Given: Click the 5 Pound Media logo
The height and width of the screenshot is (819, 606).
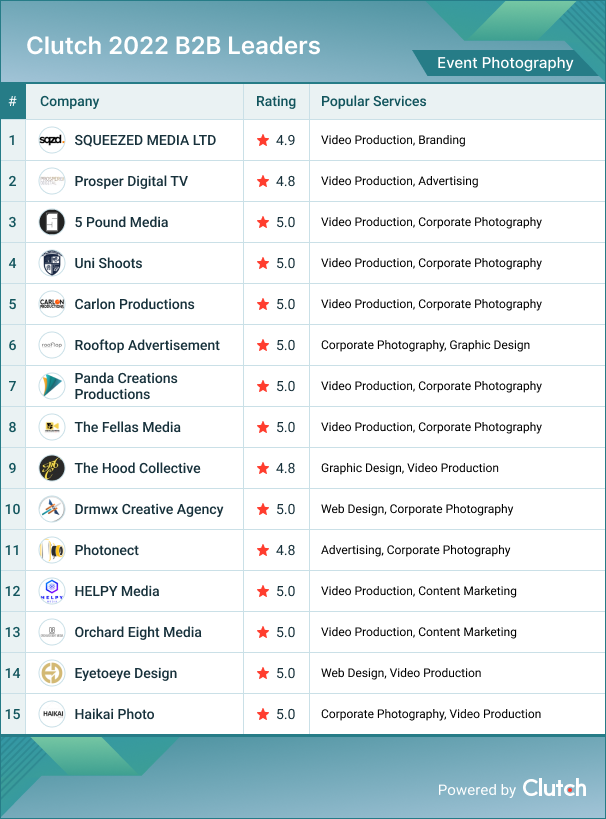Looking at the screenshot, I should [x=52, y=222].
